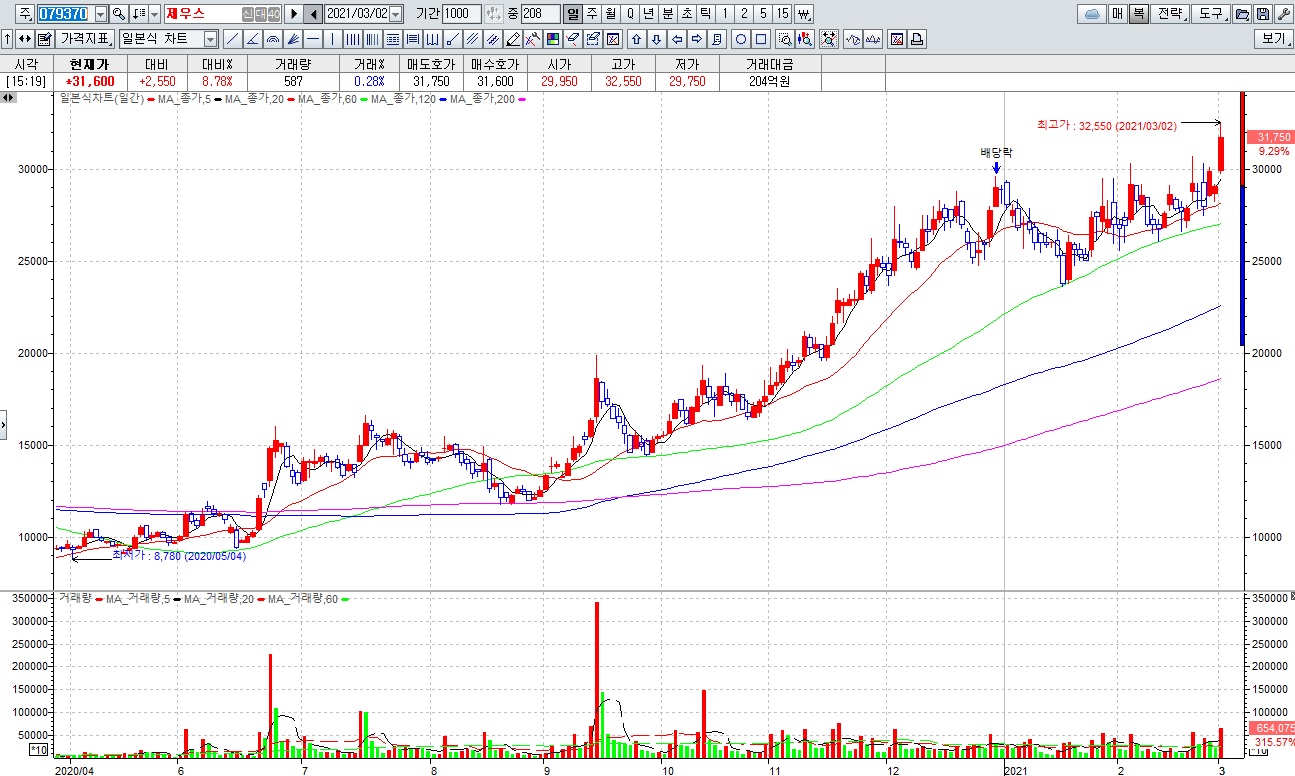
Task: Select the horizontal line tool
Action: pyautogui.click(x=312, y=39)
